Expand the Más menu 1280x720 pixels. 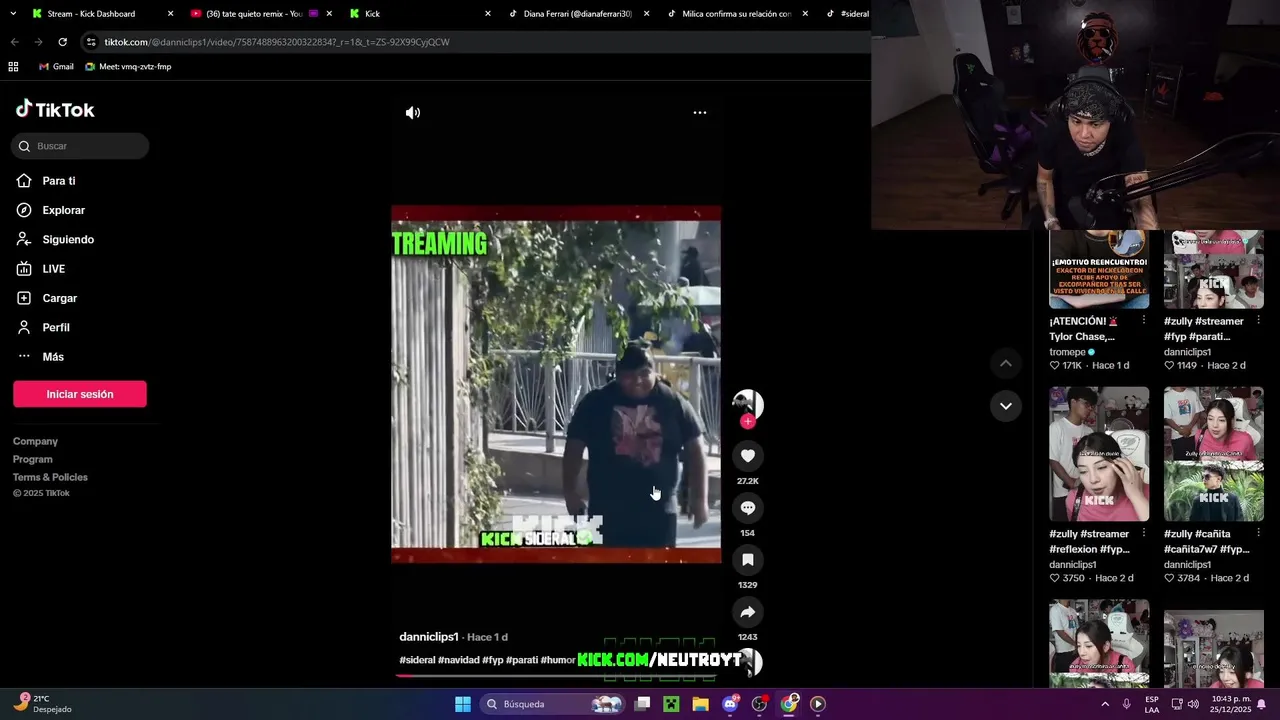(x=53, y=357)
